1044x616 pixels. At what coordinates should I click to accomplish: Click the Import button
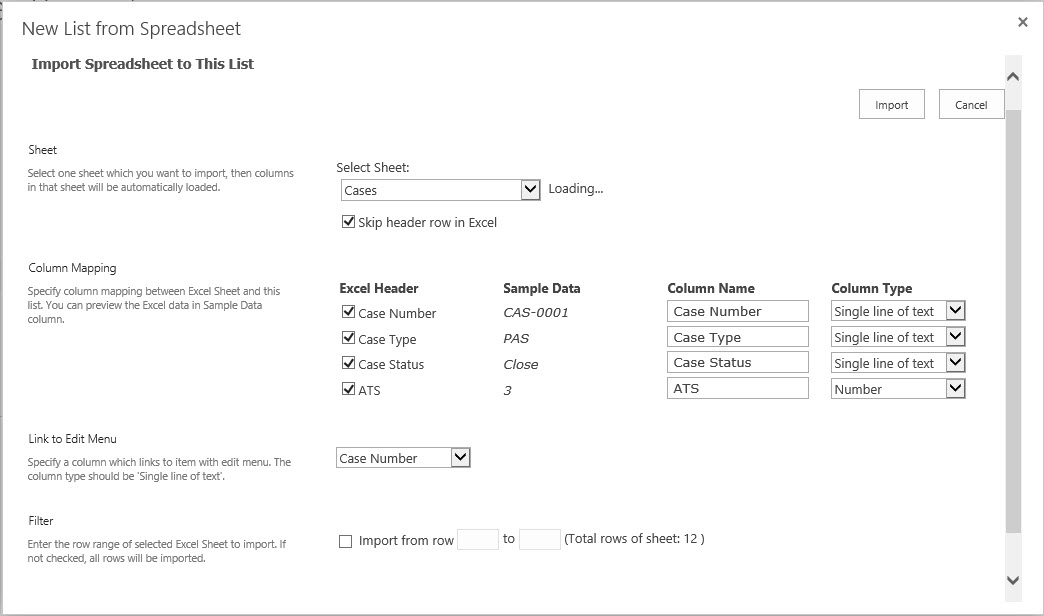[x=891, y=105]
